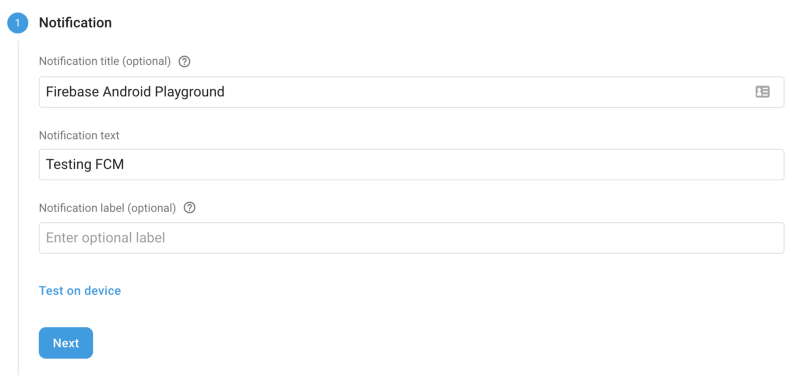Click the "Notification text" label
This screenshot has width=800, height=375.
coord(79,135)
